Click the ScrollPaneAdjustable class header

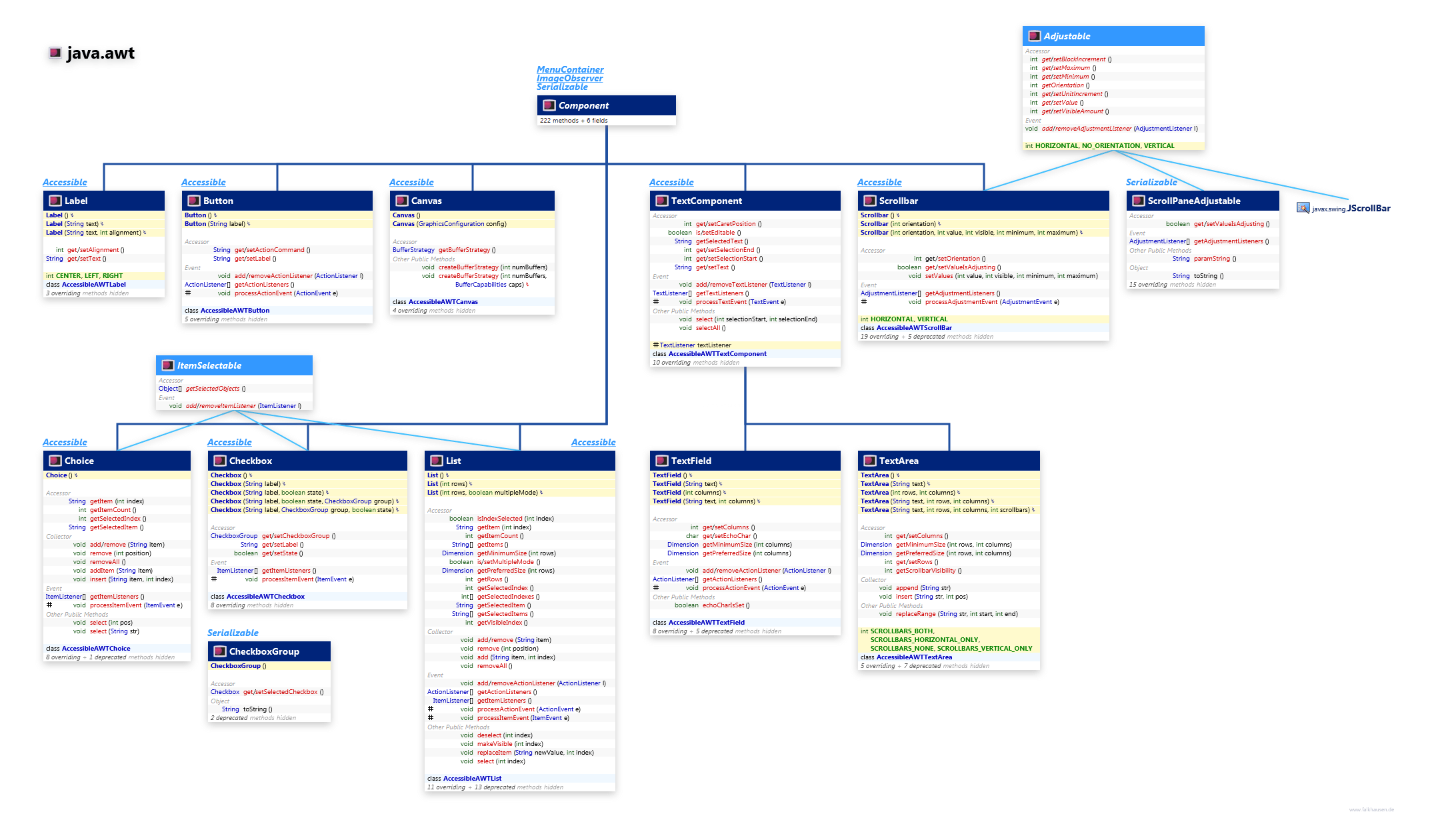click(1193, 201)
